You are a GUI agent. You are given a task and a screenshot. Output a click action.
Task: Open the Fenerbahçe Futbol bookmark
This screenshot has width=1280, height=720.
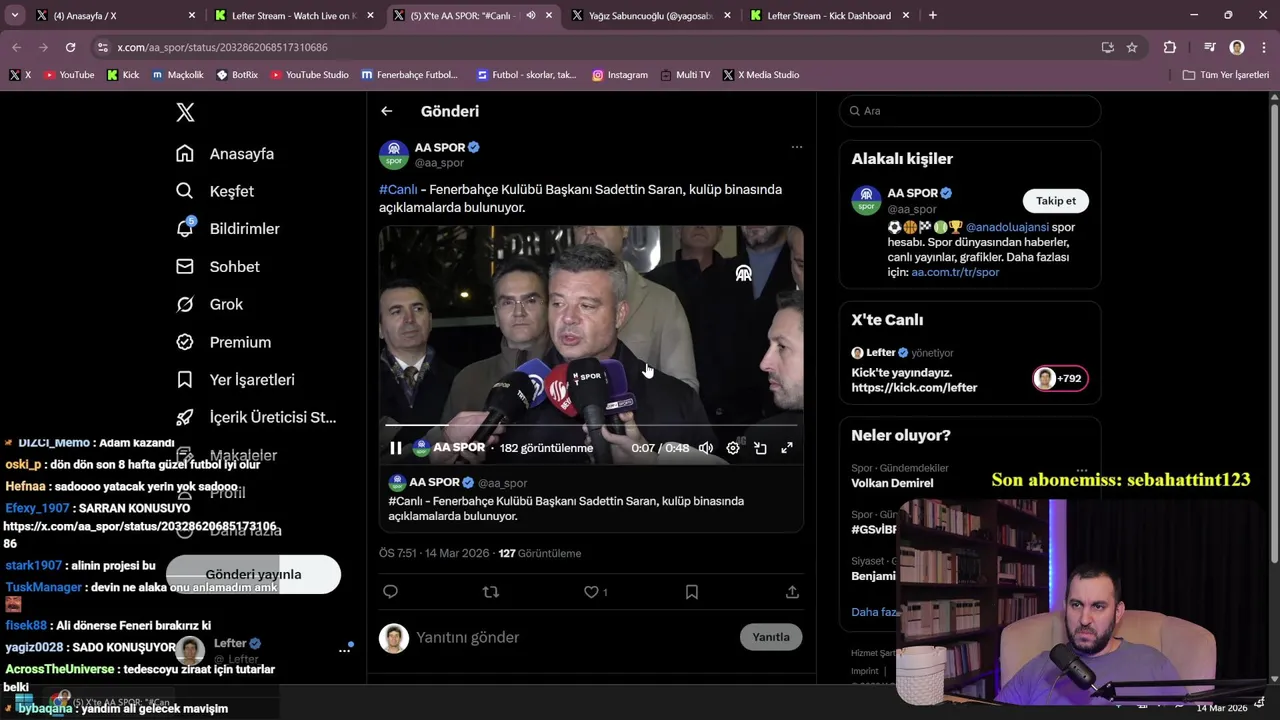point(410,75)
